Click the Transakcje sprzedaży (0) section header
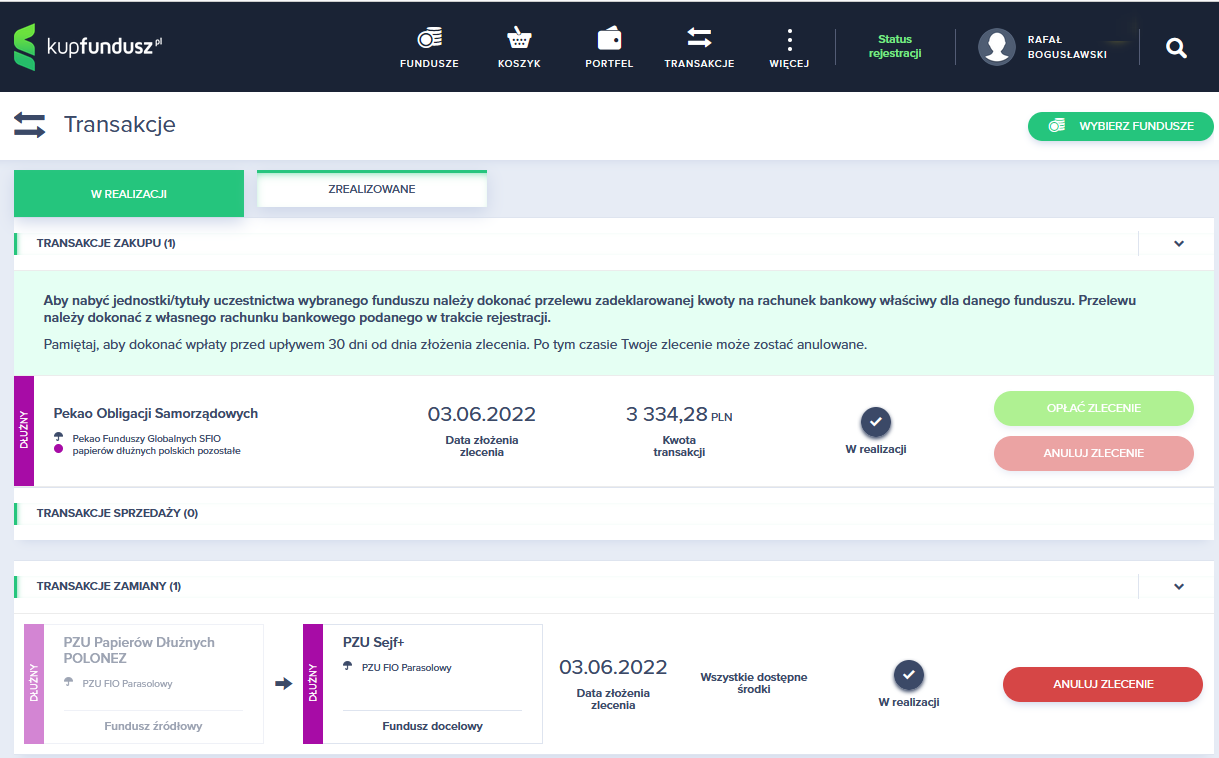Image resolution: width=1219 pixels, height=758 pixels. [x=118, y=513]
